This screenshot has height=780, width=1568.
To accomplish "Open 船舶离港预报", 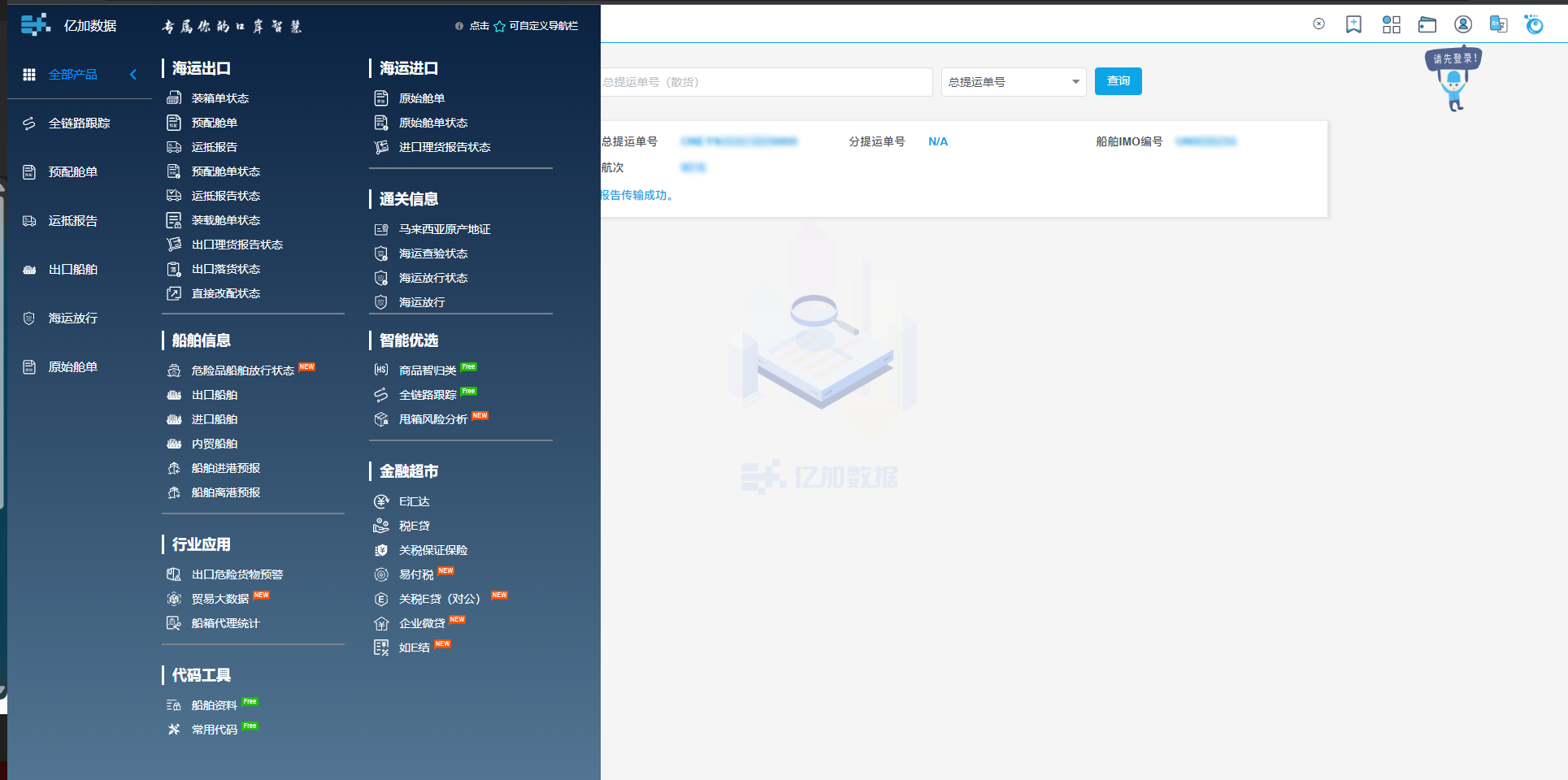I will [226, 492].
